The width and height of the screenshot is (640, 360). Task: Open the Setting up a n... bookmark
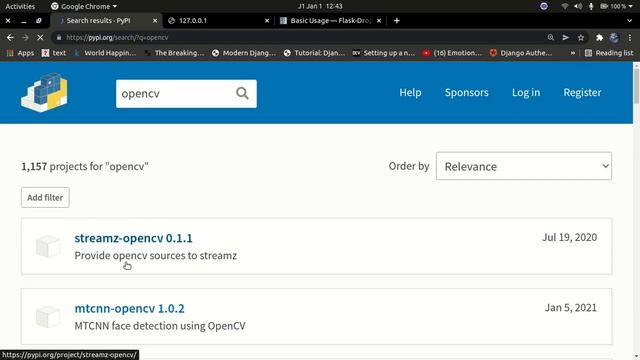tap(384, 53)
